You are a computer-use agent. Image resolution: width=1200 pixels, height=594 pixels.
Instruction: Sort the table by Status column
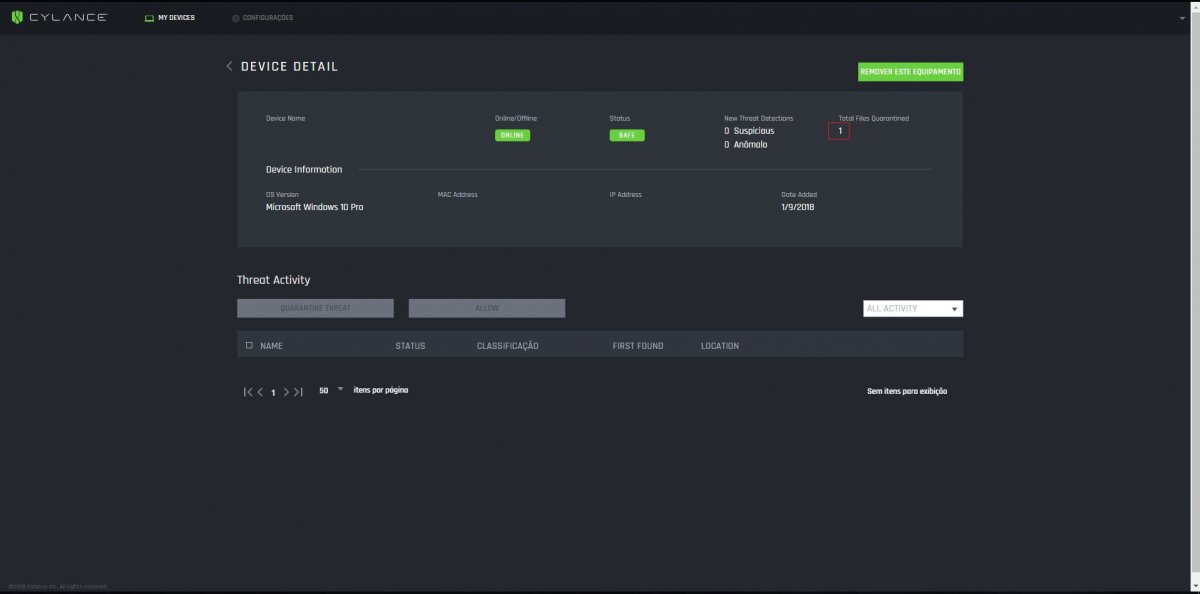(410, 346)
